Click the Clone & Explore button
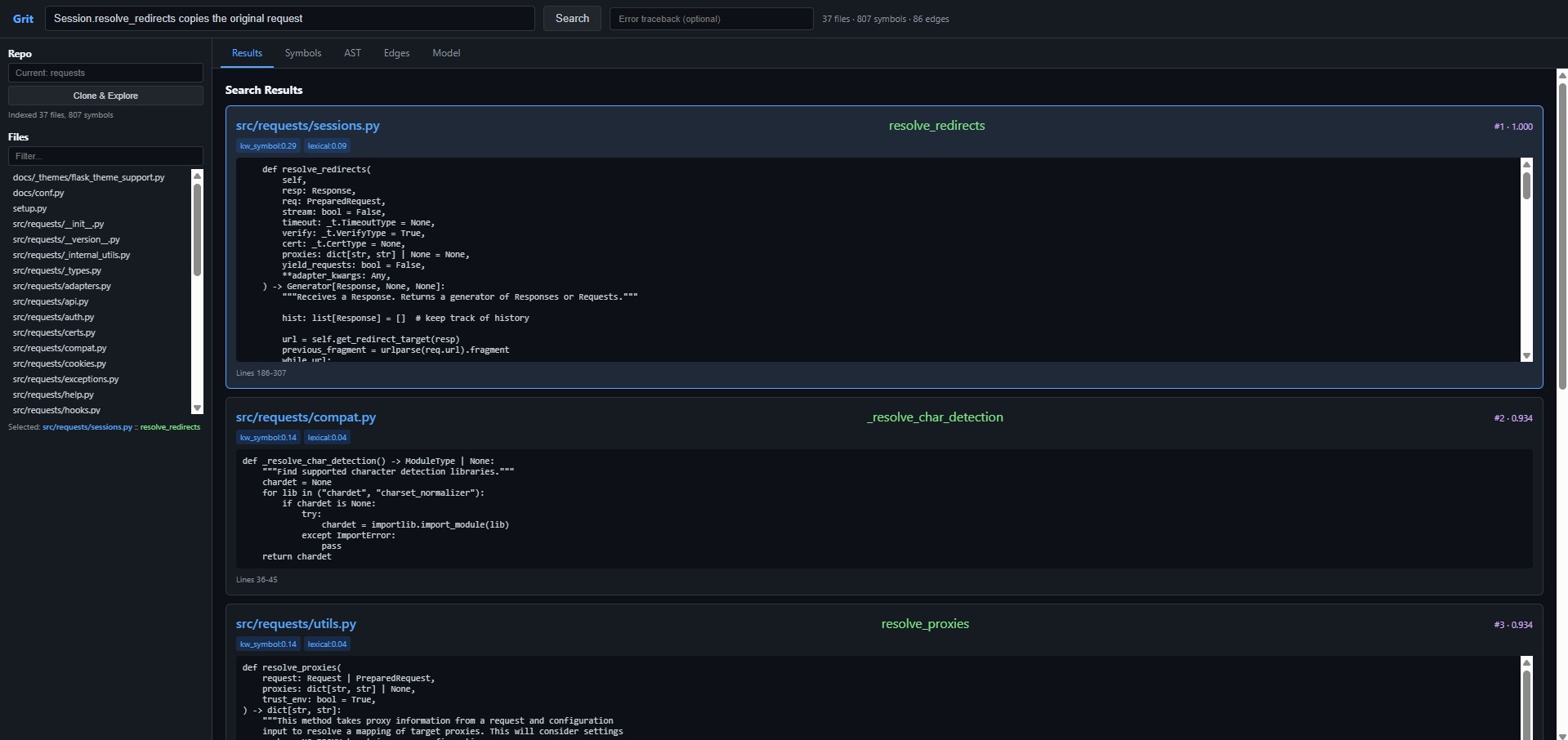The width and height of the screenshot is (1568, 740). point(105,96)
